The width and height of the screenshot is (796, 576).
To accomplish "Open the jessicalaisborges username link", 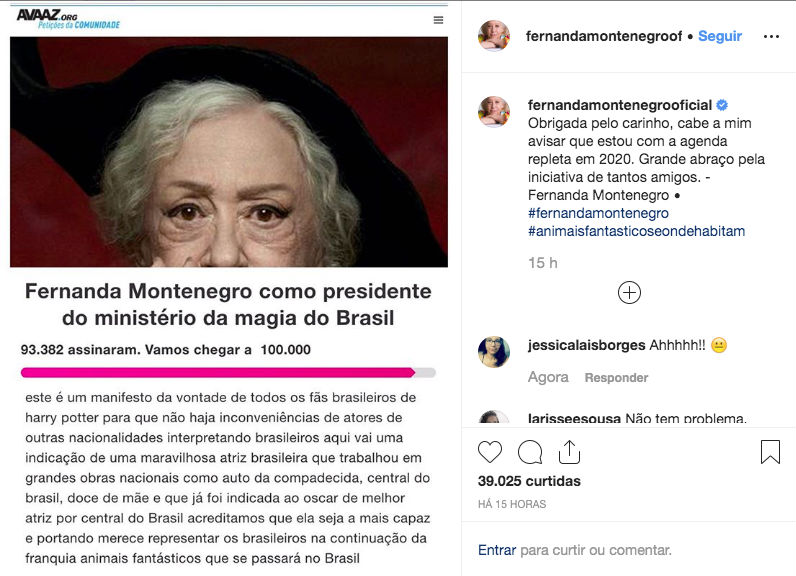I will tap(586, 345).
